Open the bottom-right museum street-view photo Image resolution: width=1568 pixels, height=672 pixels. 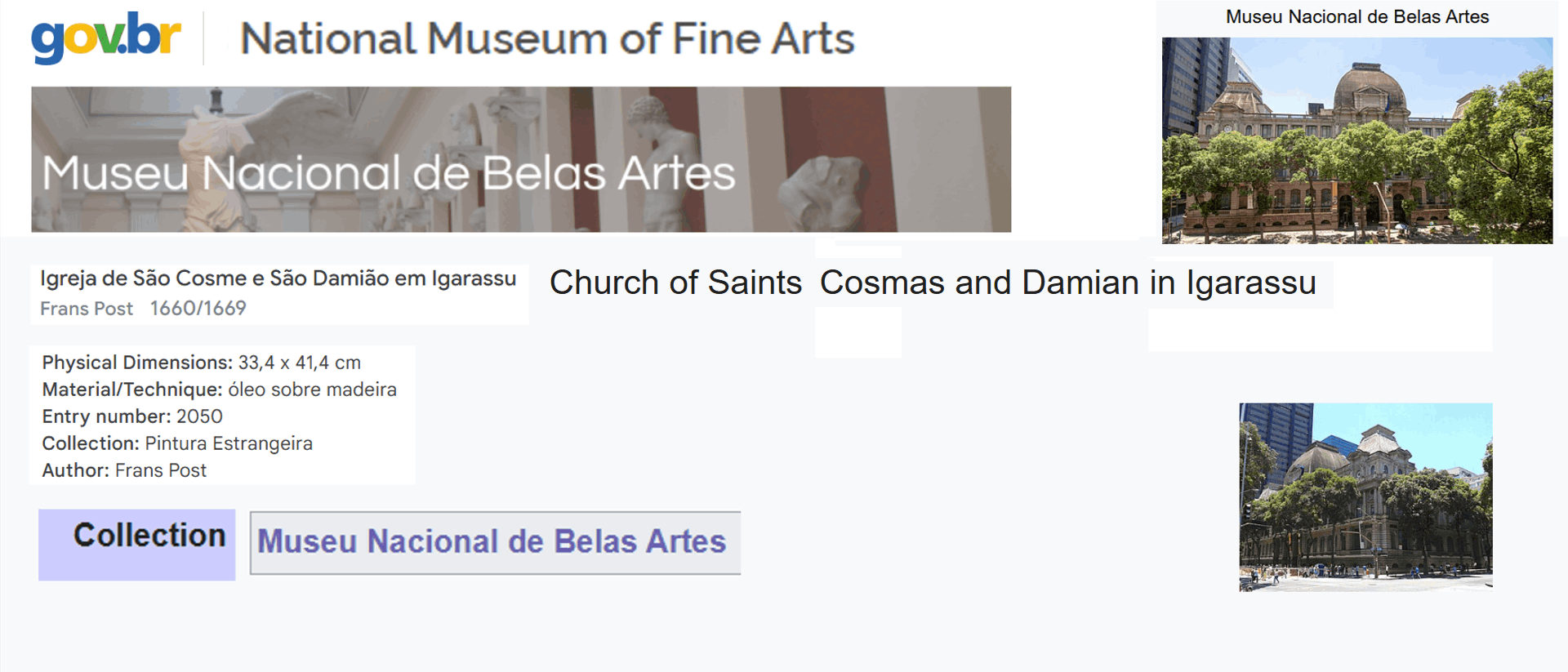click(1365, 496)
